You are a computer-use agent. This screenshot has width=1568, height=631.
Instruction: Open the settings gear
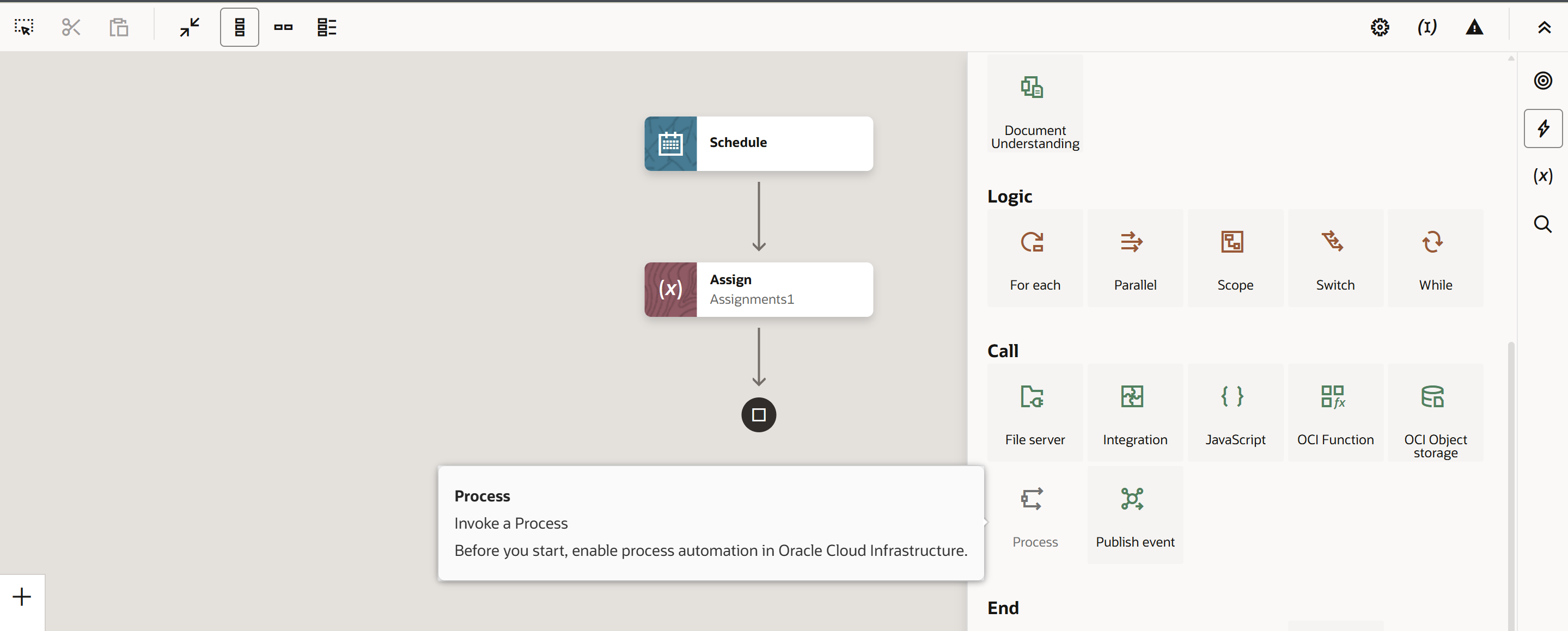(1380, 27)
